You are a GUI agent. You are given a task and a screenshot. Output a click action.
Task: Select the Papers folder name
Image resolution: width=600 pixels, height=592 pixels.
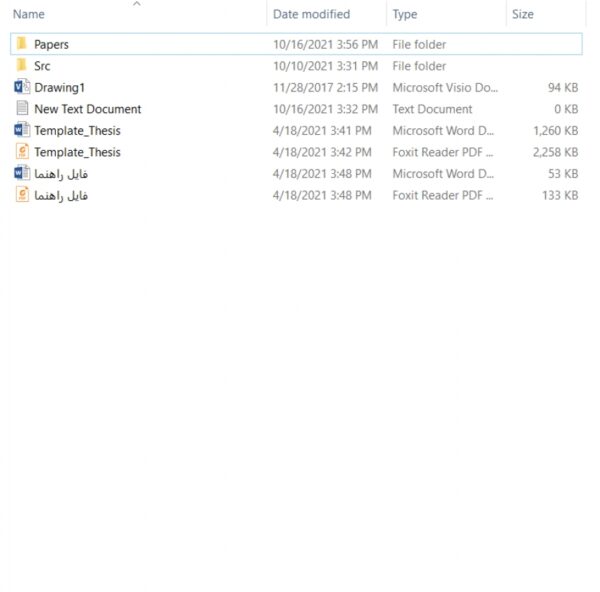[51, 44]
